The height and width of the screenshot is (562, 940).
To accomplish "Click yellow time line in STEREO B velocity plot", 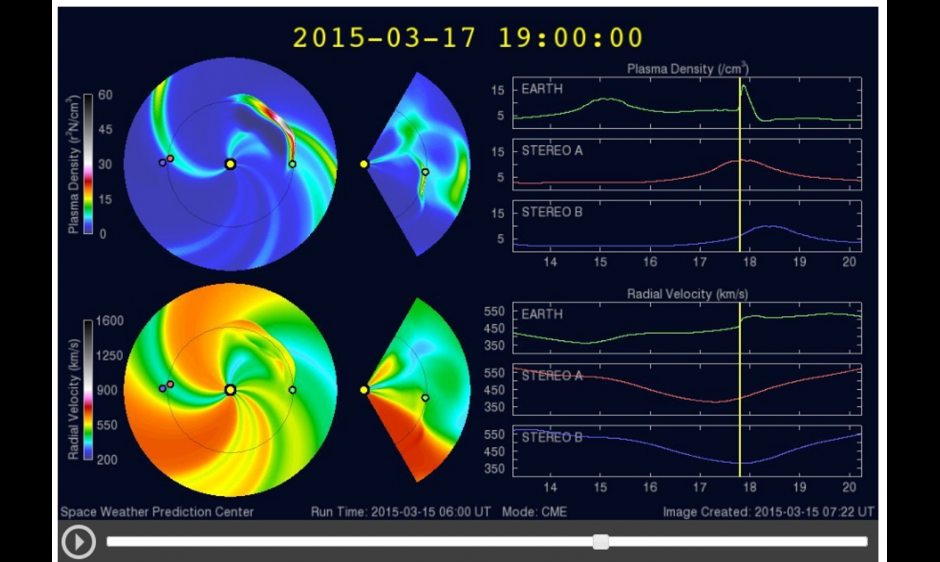I will pyautogui.click(x=740, y=450).
